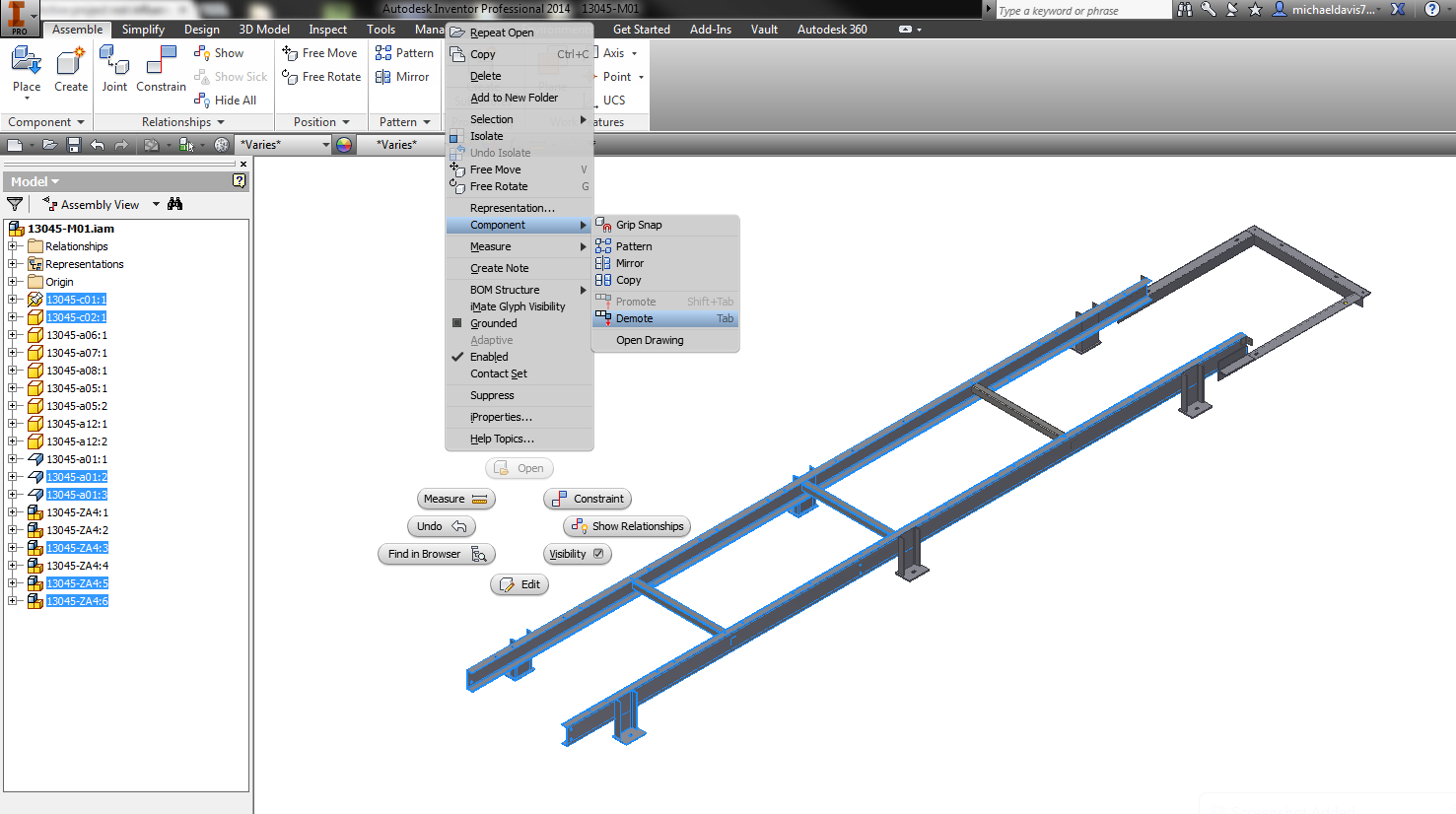The height and width of the screenshot is (814, 1456).
Task: Click the Mirror tool in the ribbon
Action: tap(402, 77)
